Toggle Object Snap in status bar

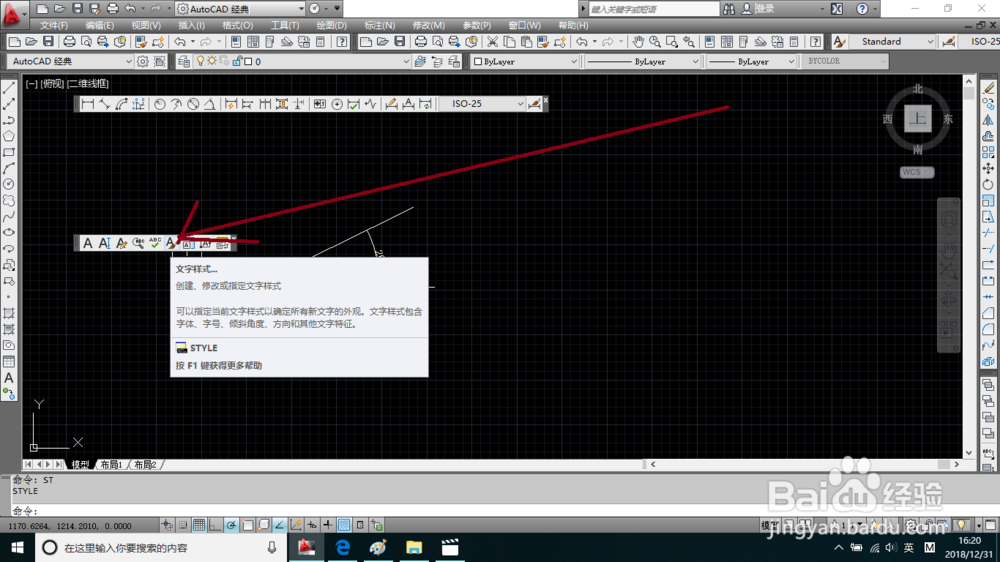coord(247,525)
